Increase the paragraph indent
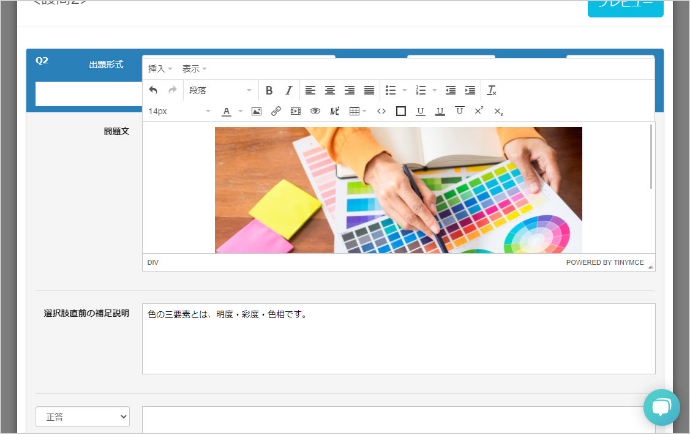Viewport: 690px width, 434px height. pos(470,90)
